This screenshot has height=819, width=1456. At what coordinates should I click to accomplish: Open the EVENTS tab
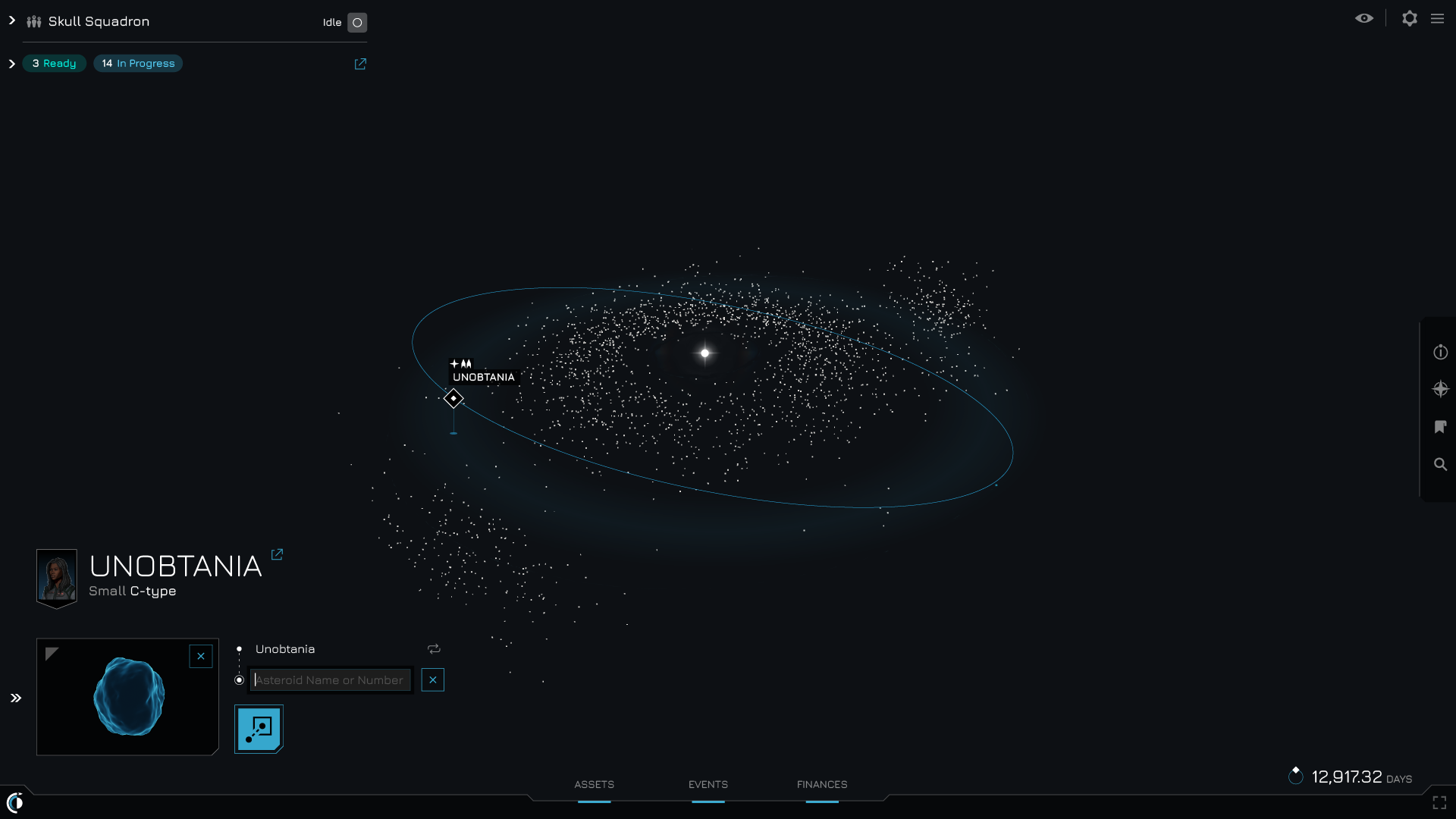coord(708,785)
